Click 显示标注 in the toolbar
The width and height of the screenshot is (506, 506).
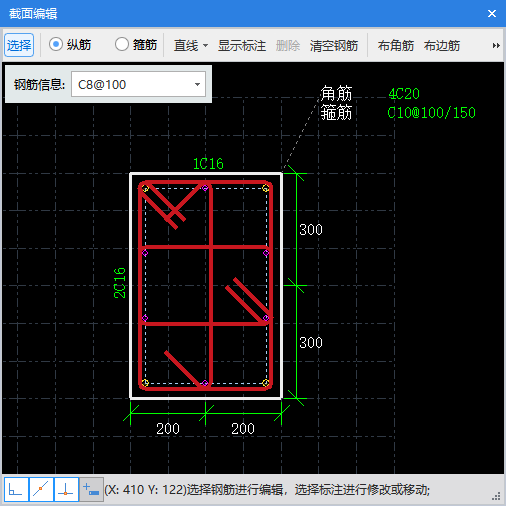pyautogui.click(x=242, y=45)
